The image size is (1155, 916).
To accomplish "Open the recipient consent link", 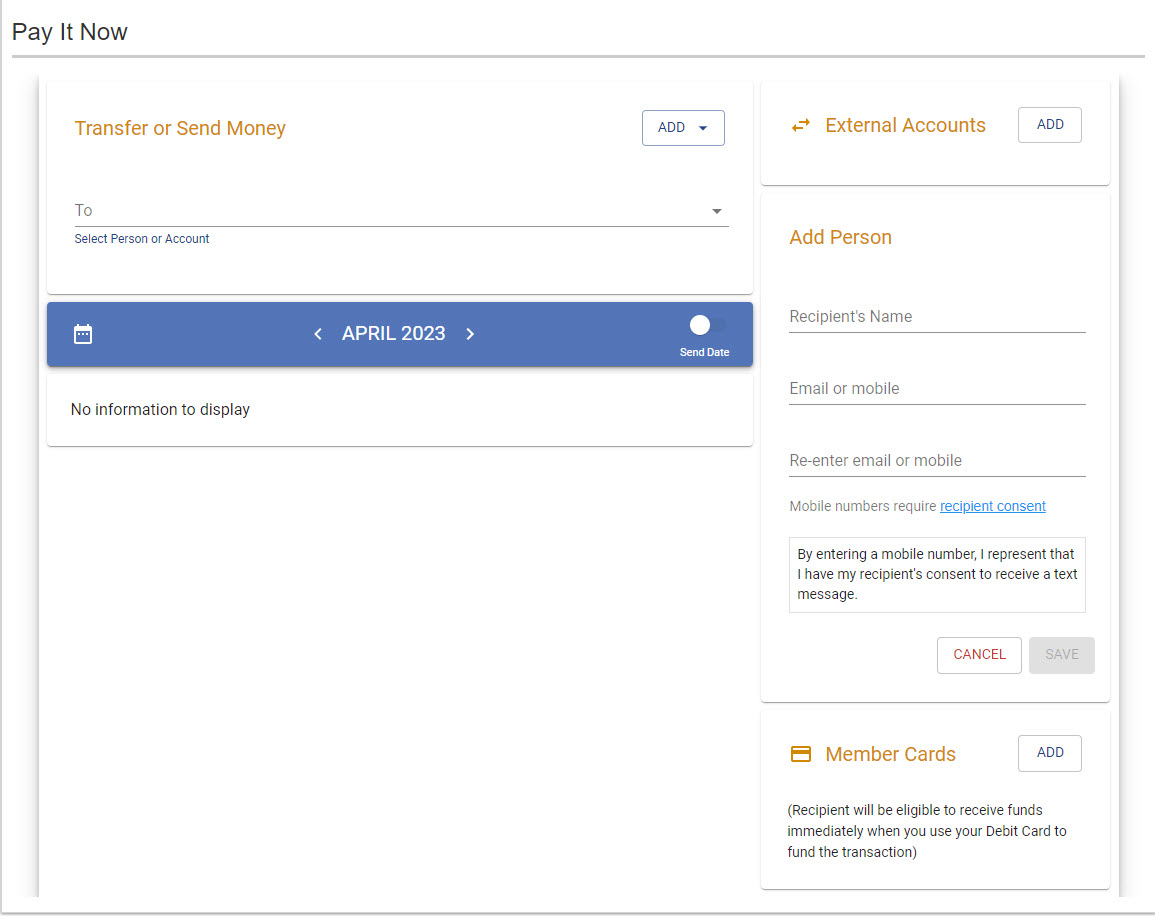I will (992, 506).
